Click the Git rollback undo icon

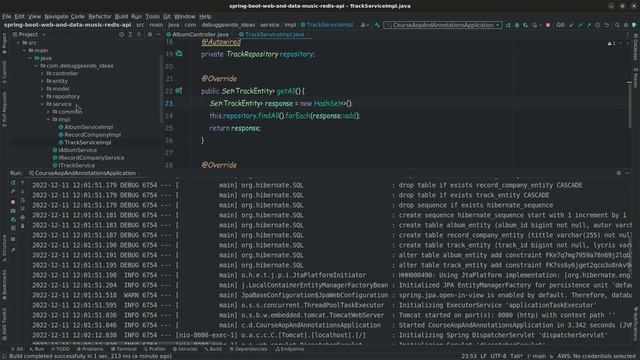[x=606, y=25]
